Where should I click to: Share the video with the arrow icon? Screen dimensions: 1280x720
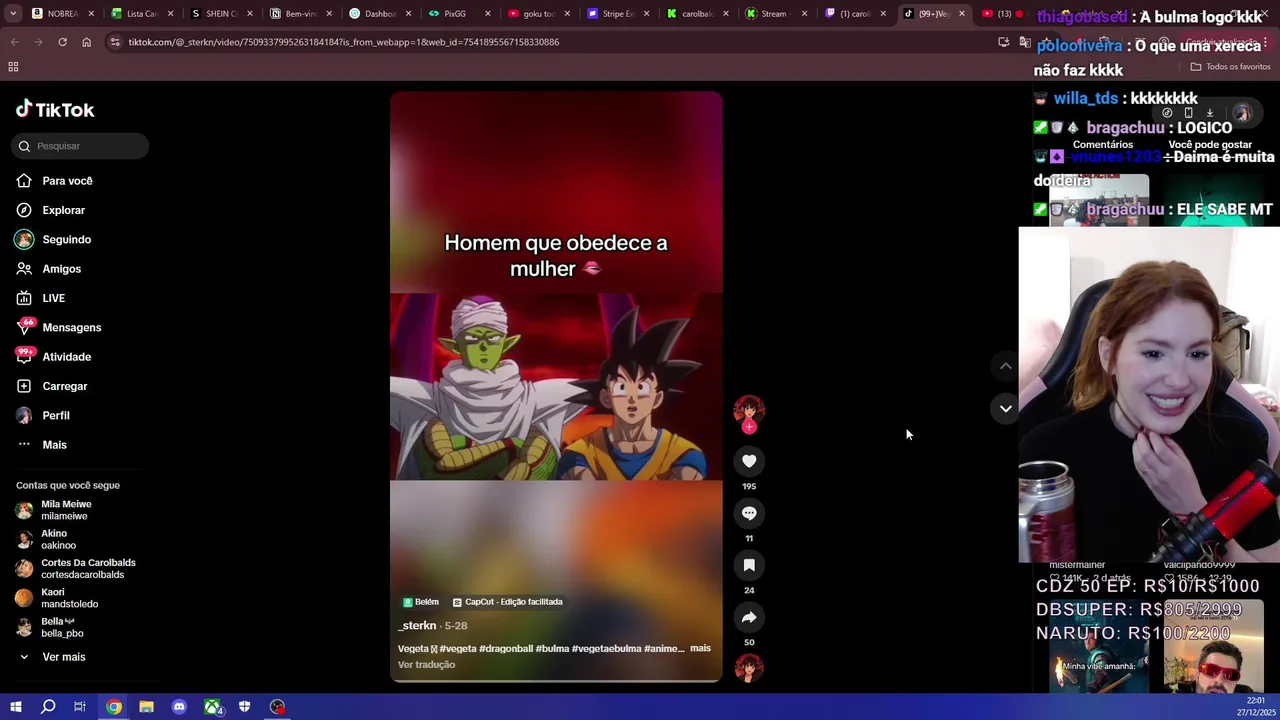click(749, 617)
